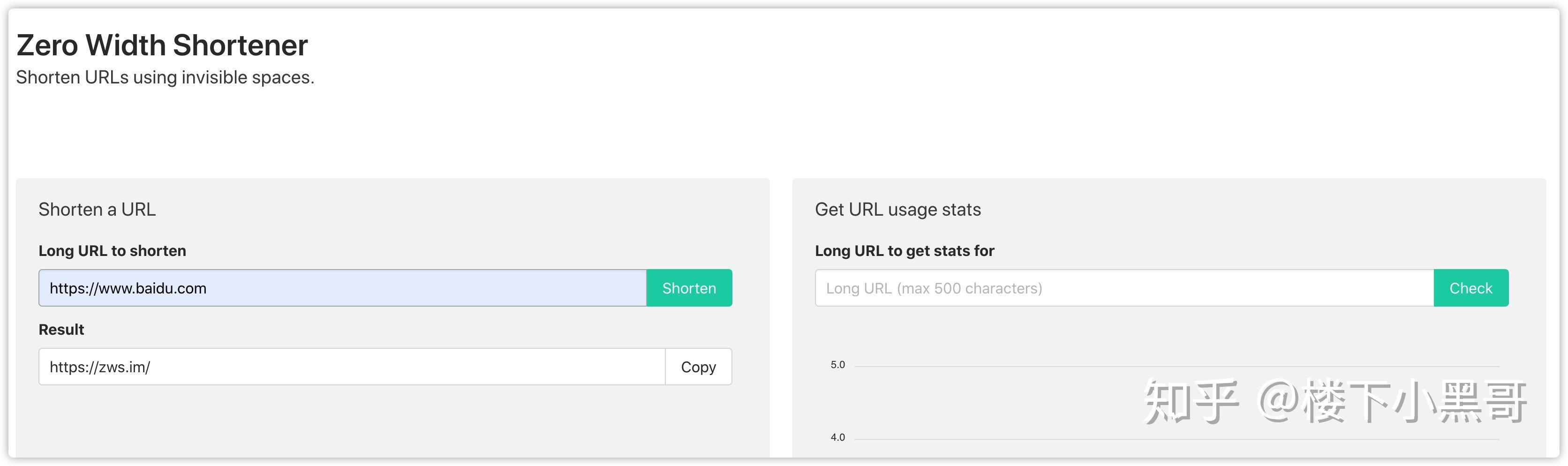The width and height of the screenshot is (1568, 466).
Task: Click the word 'Shortener' in the title
Action: [x=241, y=45]
